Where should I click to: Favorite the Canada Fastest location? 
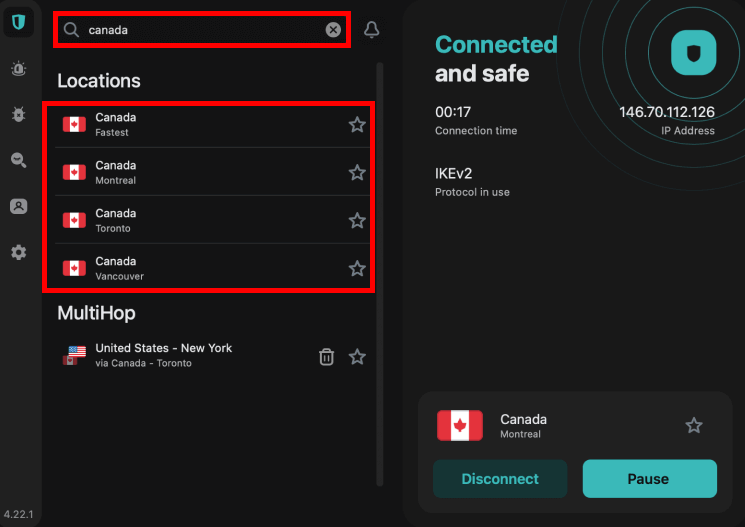point(357,125)
